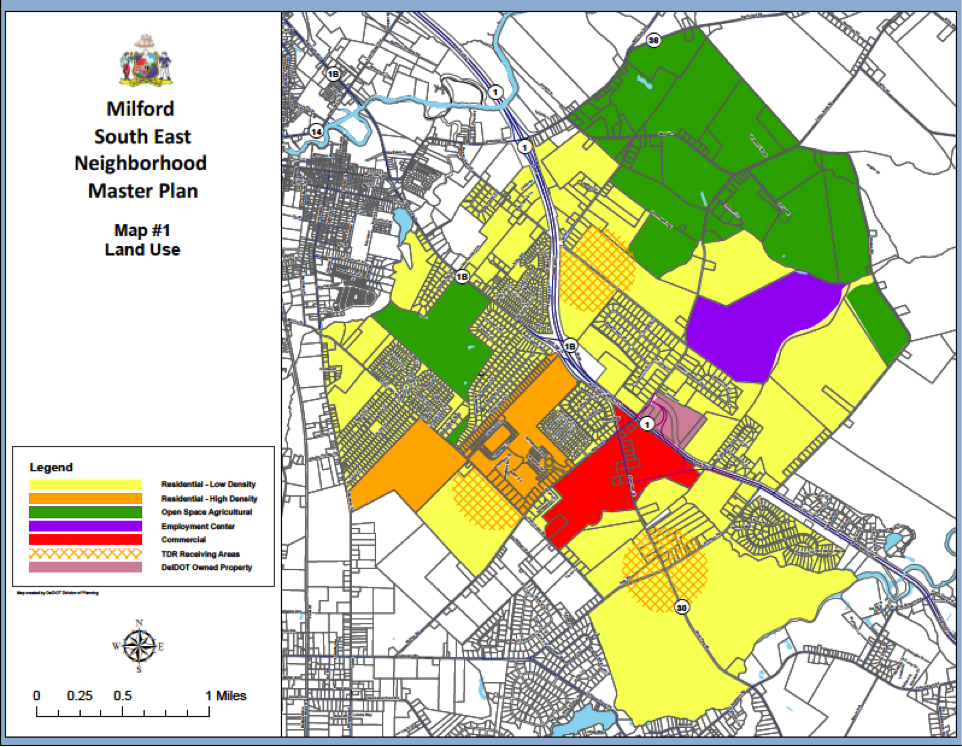Select the Route 1B shield in the upper left
This screenshot has width=962, height=747.
[x=333, y=73]
